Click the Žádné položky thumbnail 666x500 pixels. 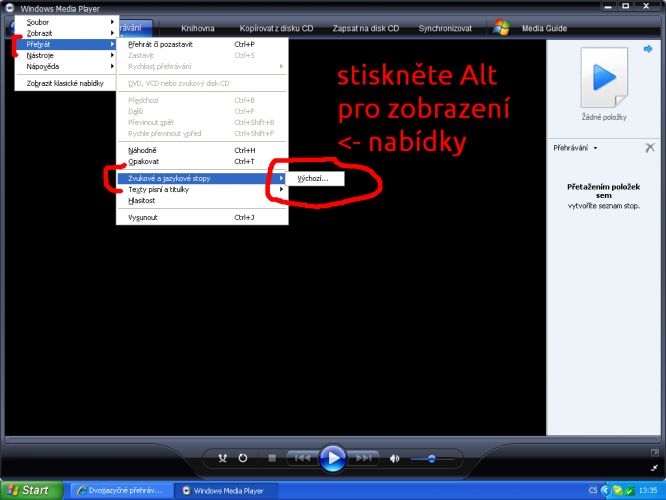tap(604, 78)
